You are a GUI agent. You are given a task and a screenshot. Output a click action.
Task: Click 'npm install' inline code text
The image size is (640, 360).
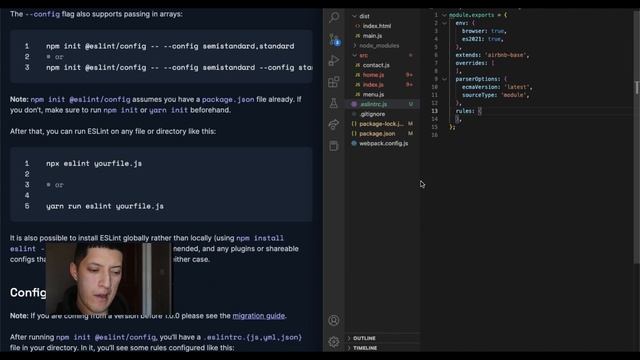pos(260,238)
